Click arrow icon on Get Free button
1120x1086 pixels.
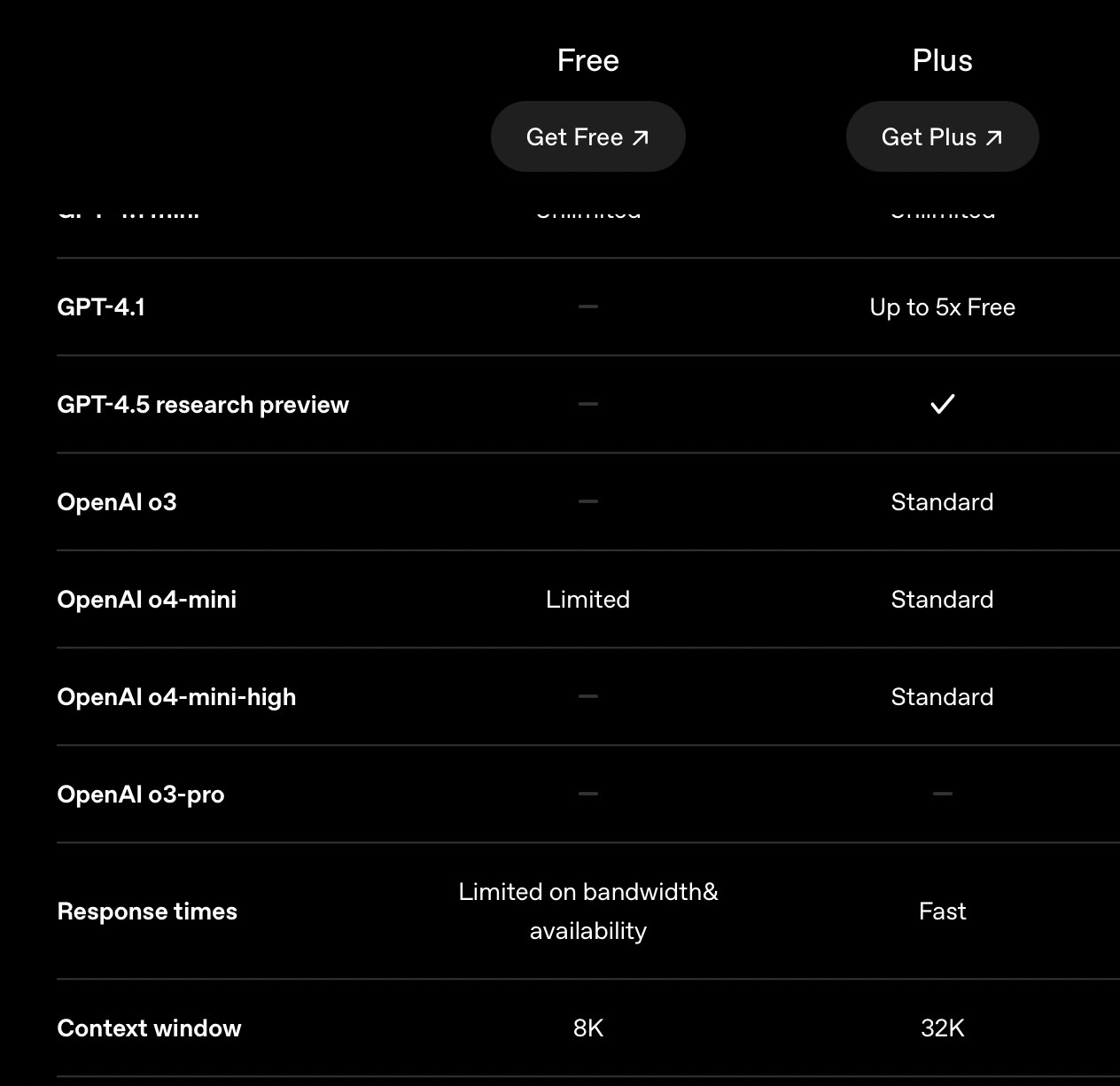point(641,138)
